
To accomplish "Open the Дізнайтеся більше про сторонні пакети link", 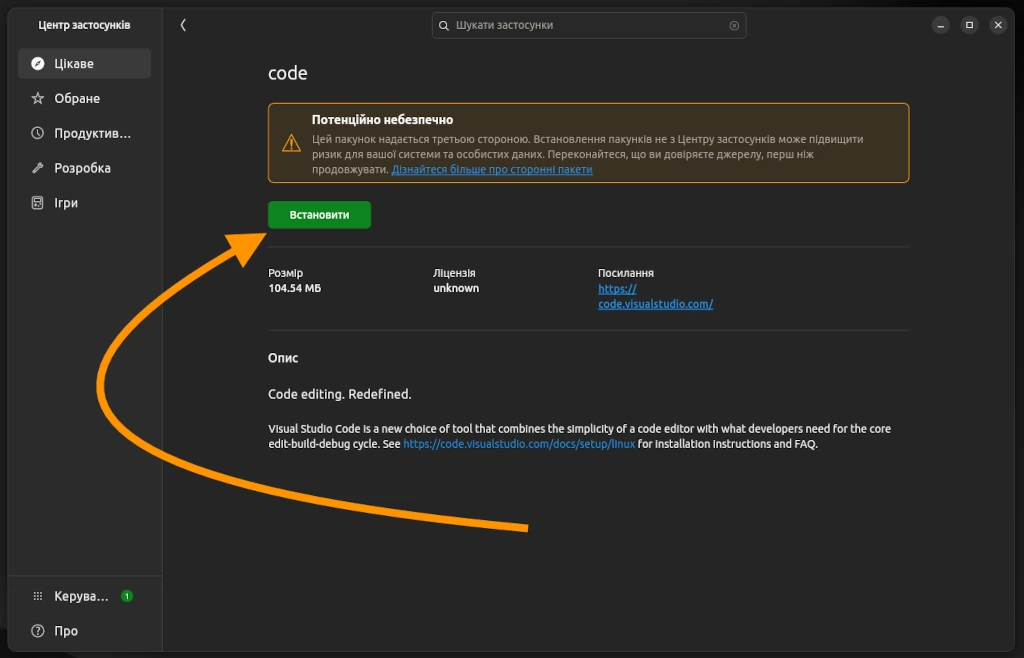I will [x=492, y=170].
